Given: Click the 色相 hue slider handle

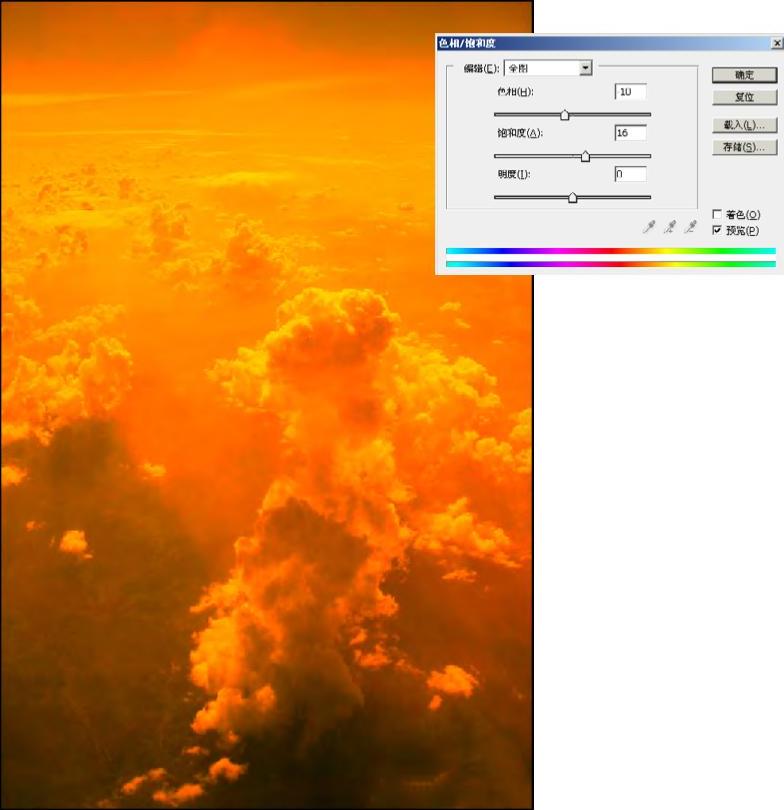Looking at the screenshot, I should [565, 115].
